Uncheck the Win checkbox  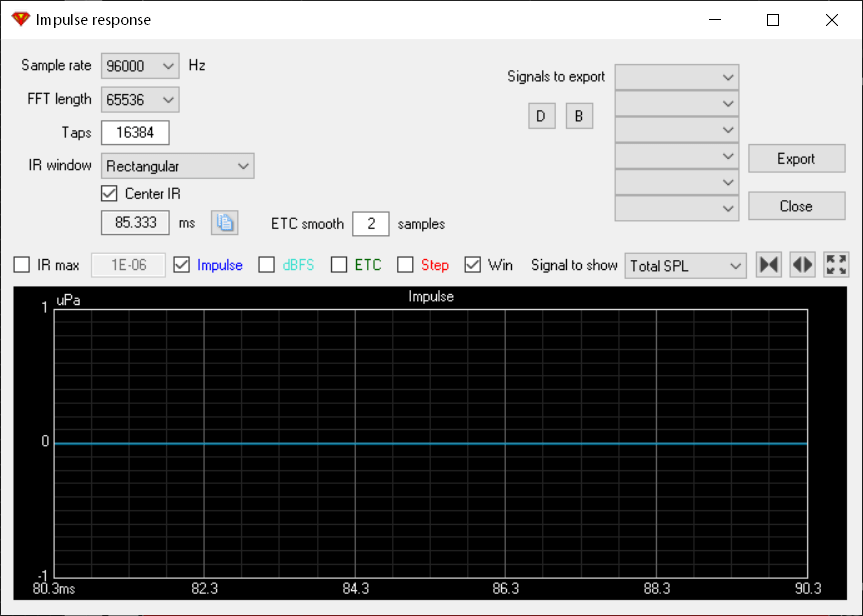coord(473,265)
